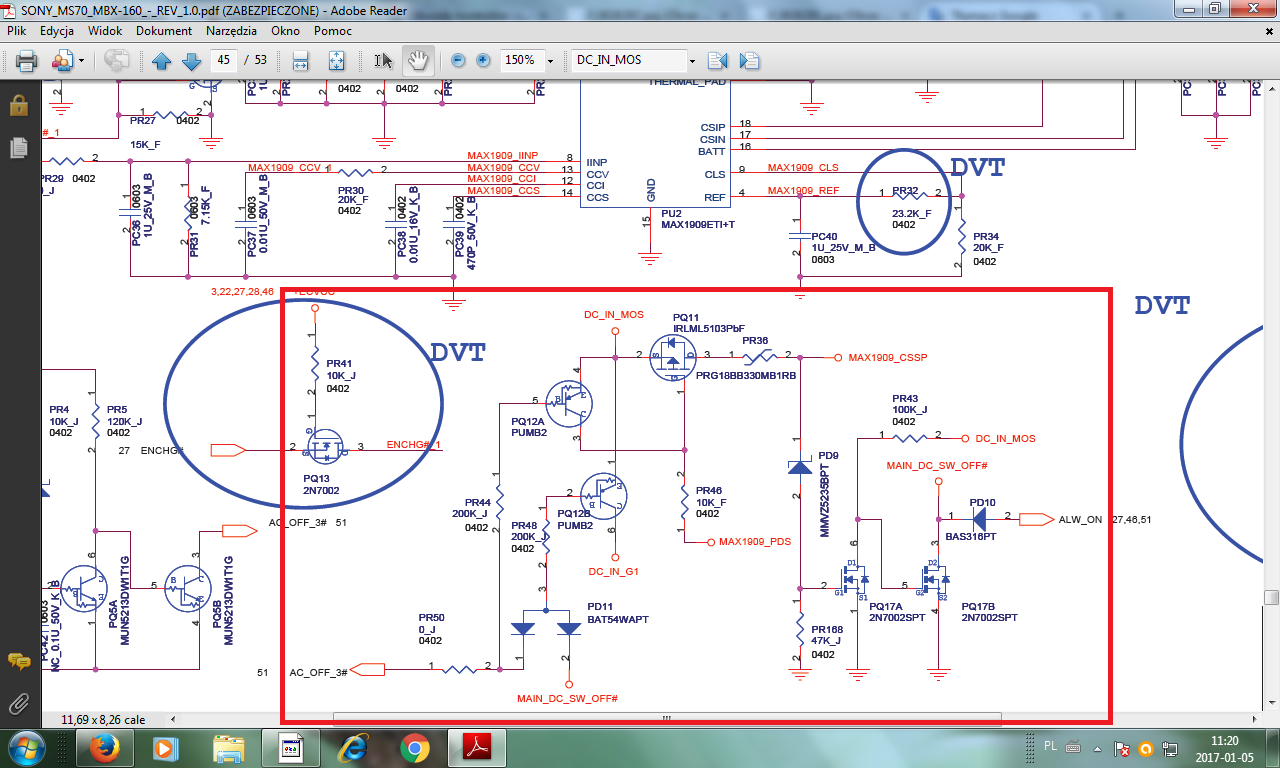Click the zoom in plus button
The image size is (1280, 768).
483,60
